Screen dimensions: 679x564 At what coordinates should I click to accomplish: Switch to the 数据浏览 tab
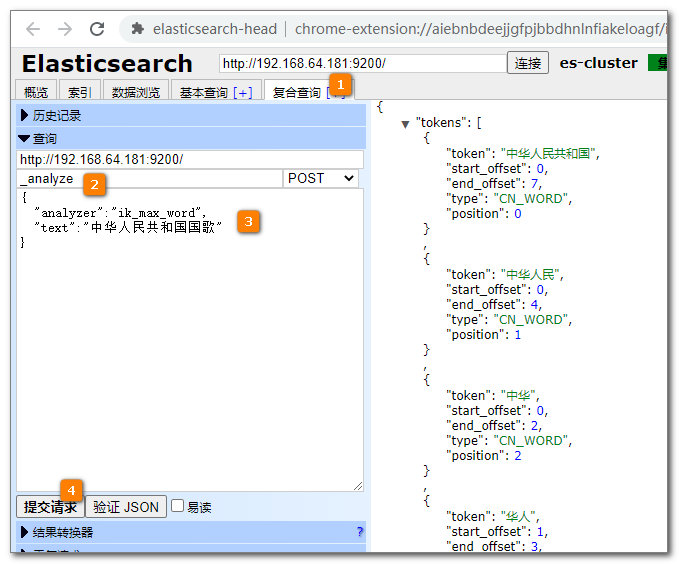(136, 91)
